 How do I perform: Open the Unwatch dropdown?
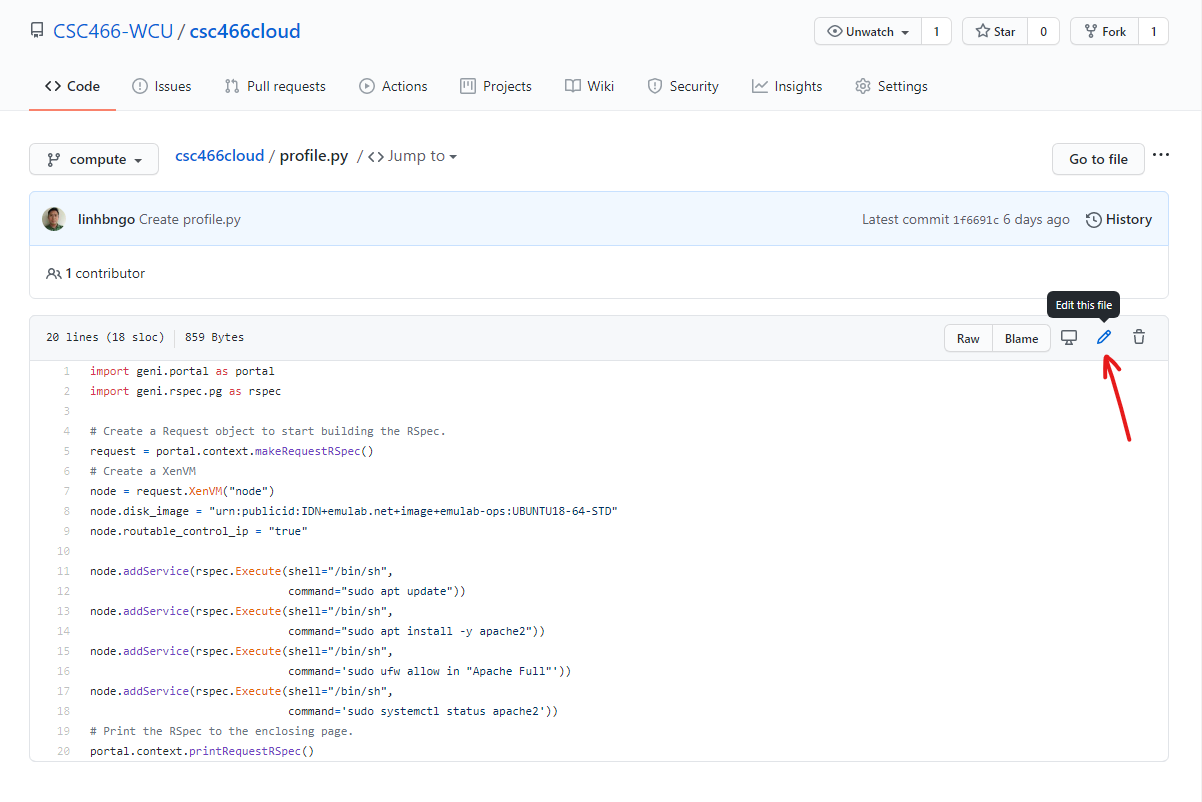coord(868,32)
